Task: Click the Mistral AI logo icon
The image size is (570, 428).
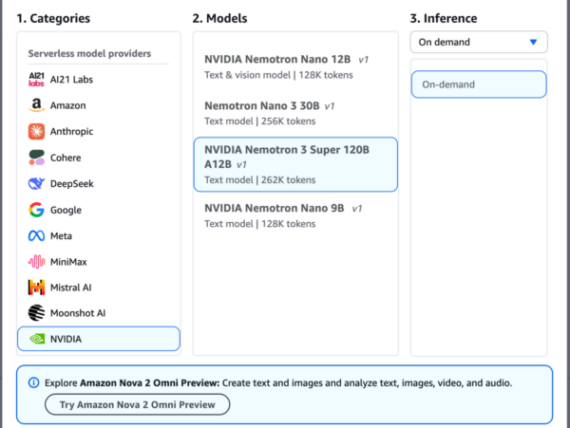Action: (36, 287)
